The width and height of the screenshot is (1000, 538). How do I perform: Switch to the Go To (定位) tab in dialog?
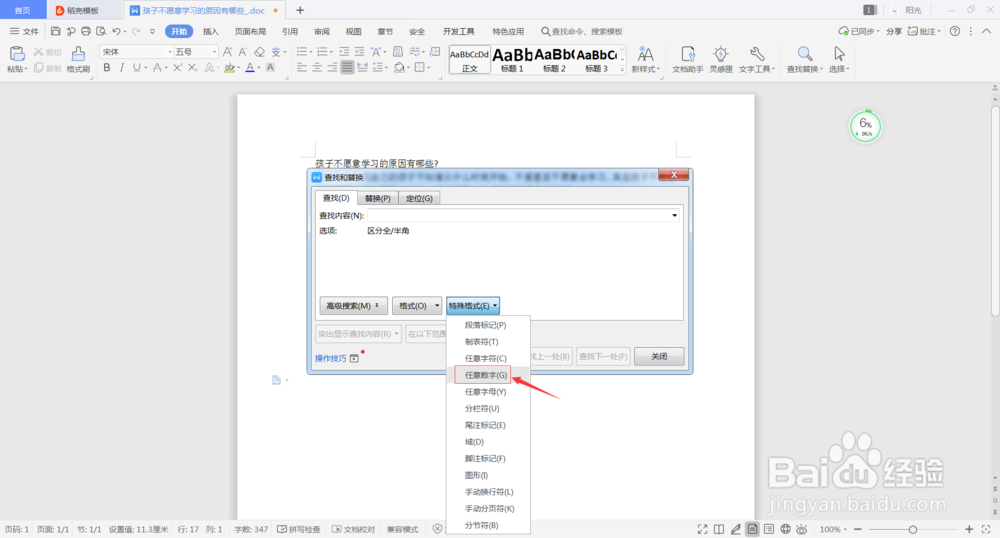pos(419,198)
